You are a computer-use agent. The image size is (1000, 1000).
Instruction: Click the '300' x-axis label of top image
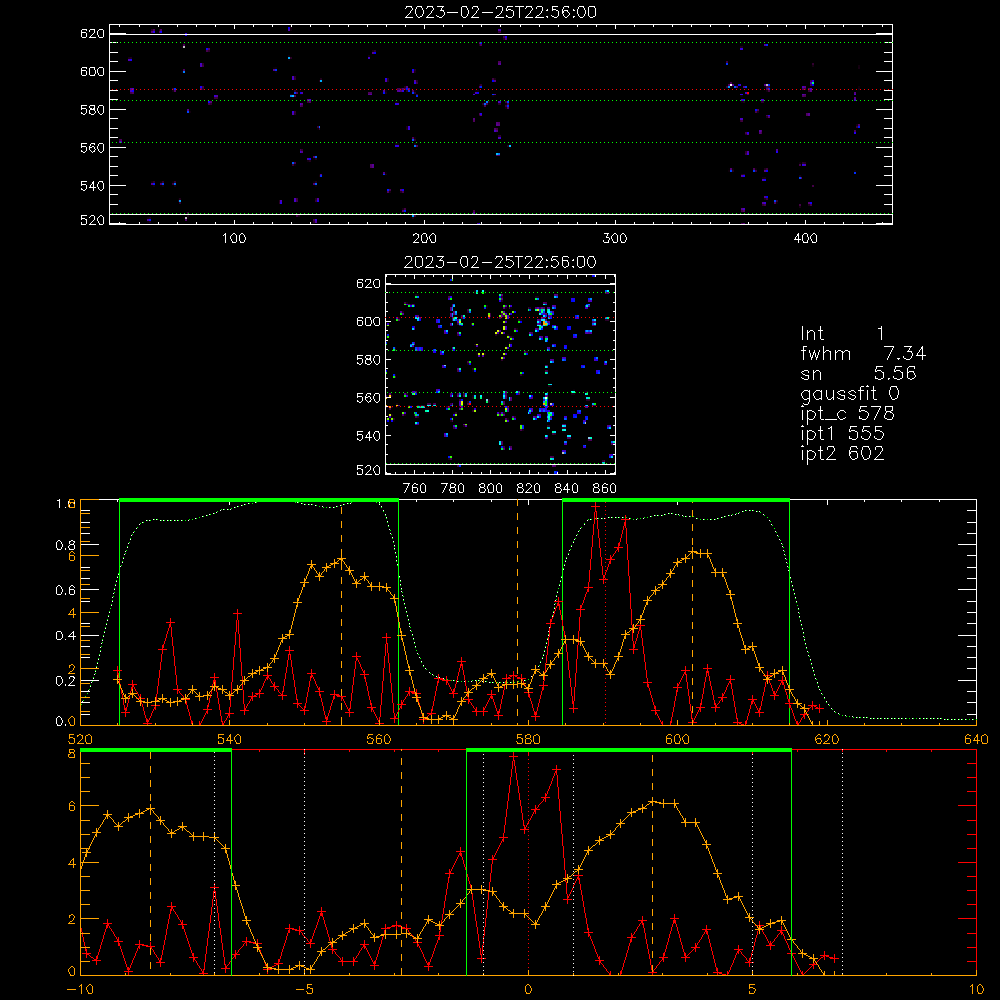pos(615,239)
